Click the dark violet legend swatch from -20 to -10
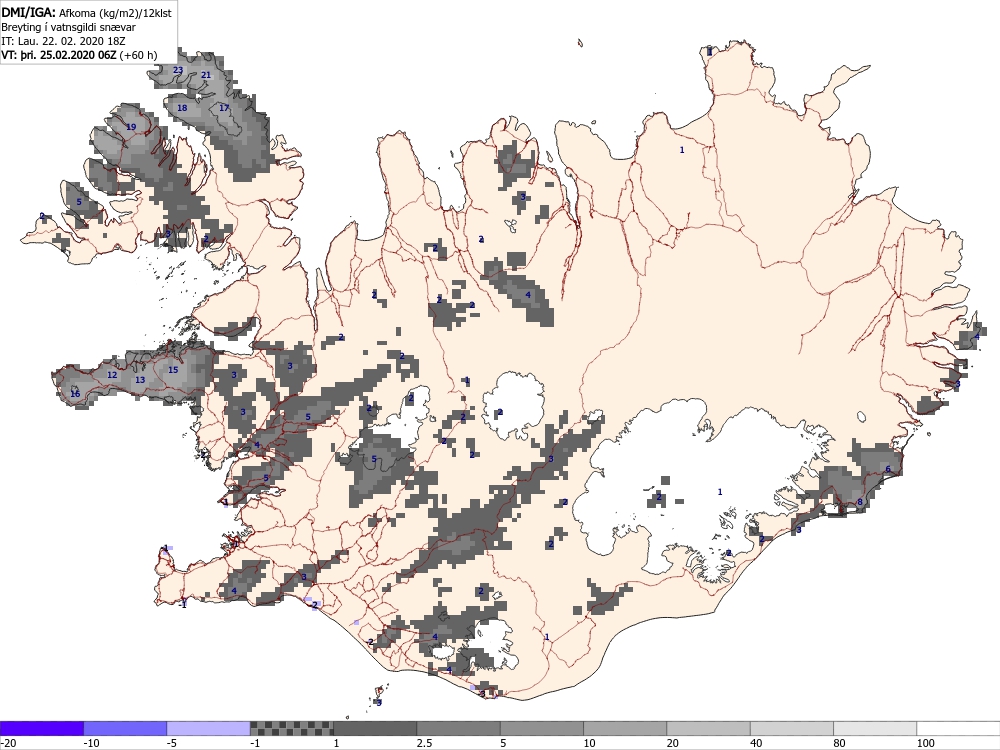Screen dimensions: 1000x750 pos(42,728)
